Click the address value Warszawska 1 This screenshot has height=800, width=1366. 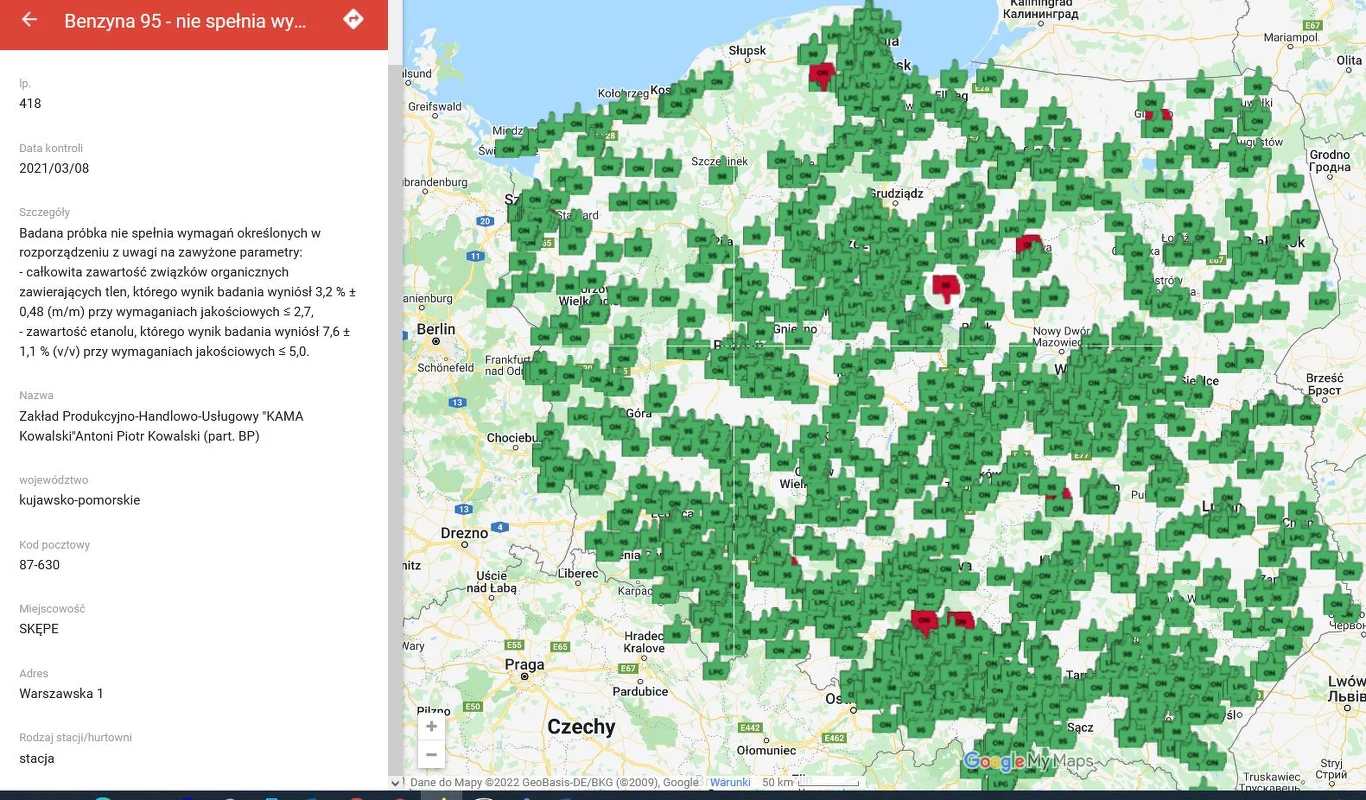(x=61, y=693)
